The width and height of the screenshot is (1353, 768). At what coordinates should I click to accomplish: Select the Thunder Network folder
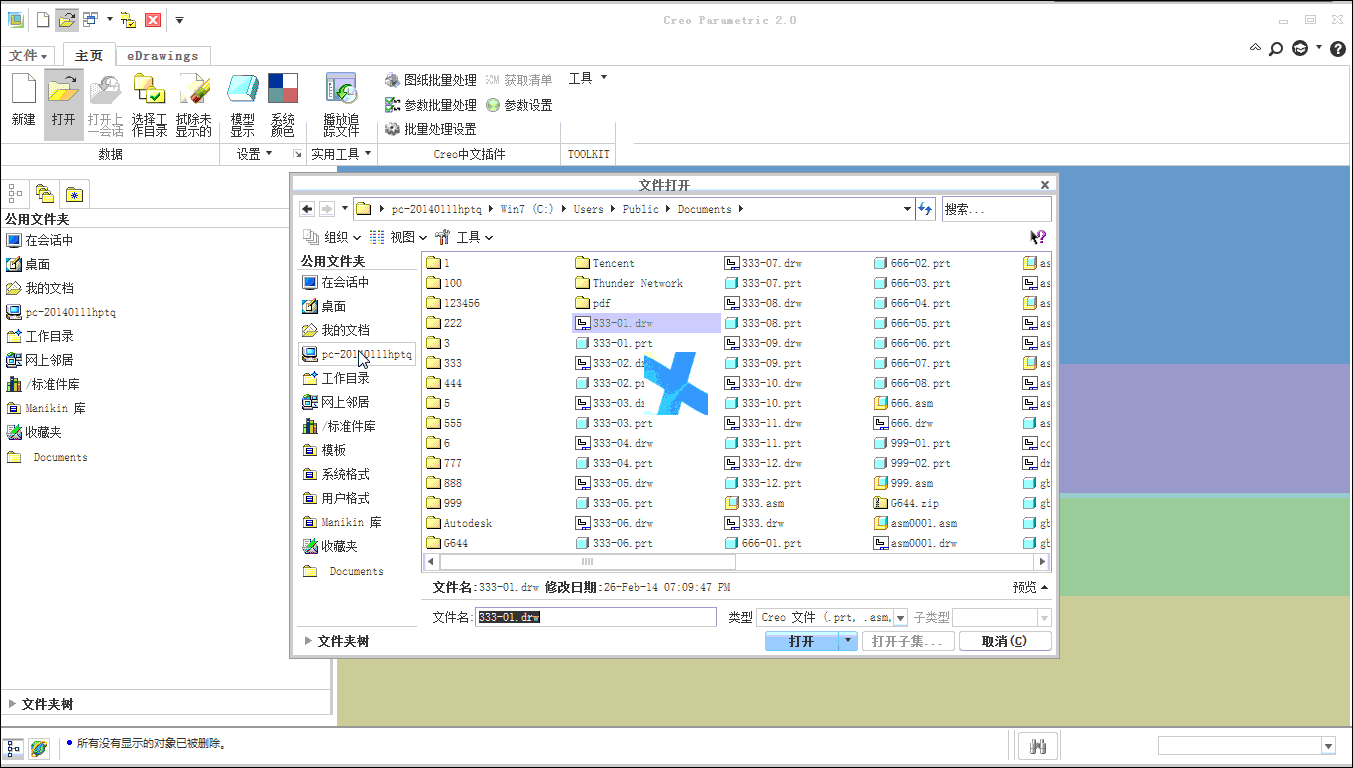pyautogui.click(x=629, y=283)
